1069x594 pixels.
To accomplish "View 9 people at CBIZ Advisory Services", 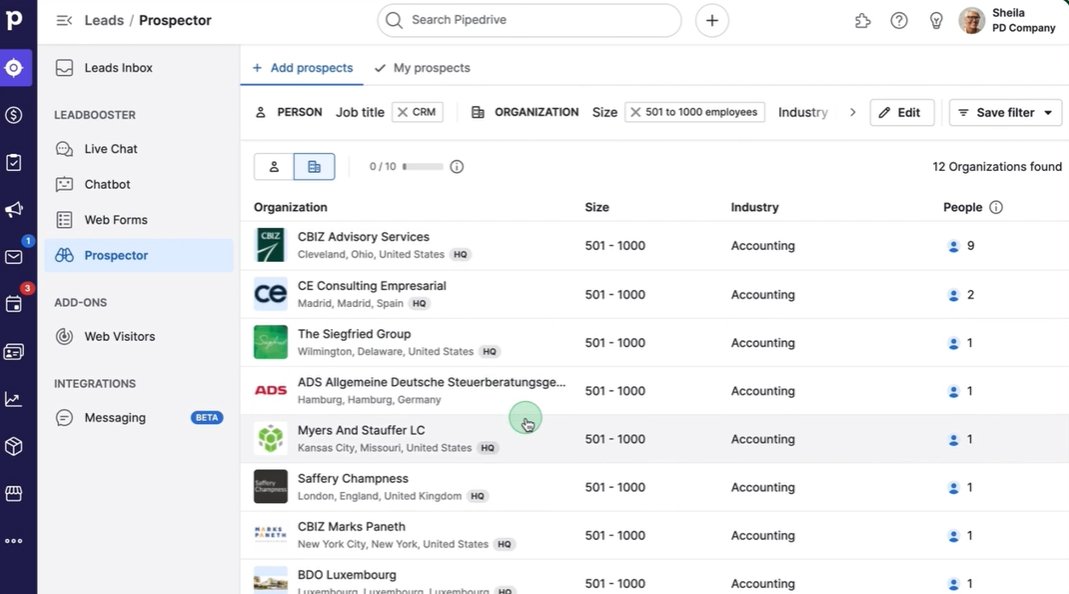I will click(x=961, y=246).
